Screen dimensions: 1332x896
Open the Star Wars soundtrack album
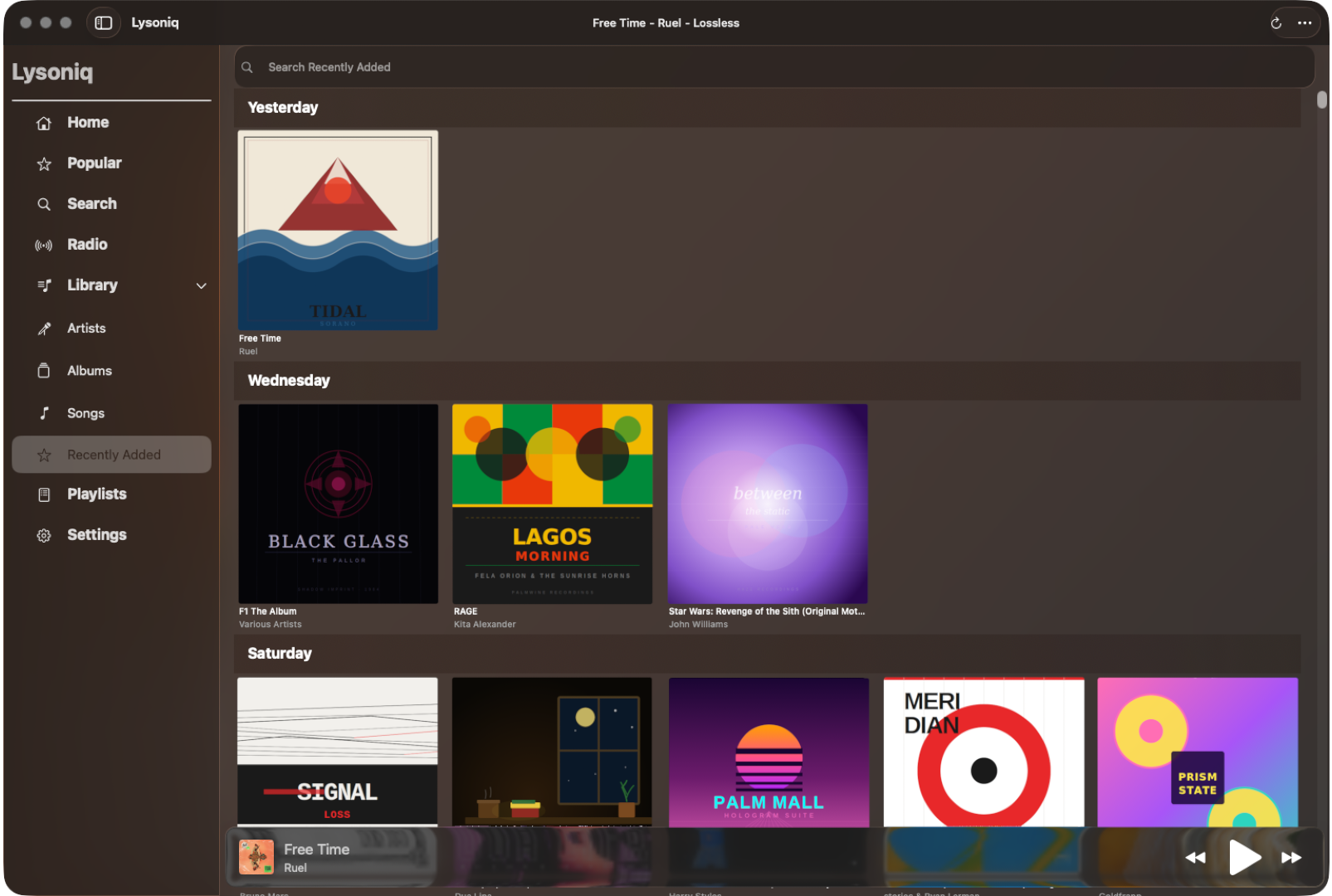coord(767,504)
